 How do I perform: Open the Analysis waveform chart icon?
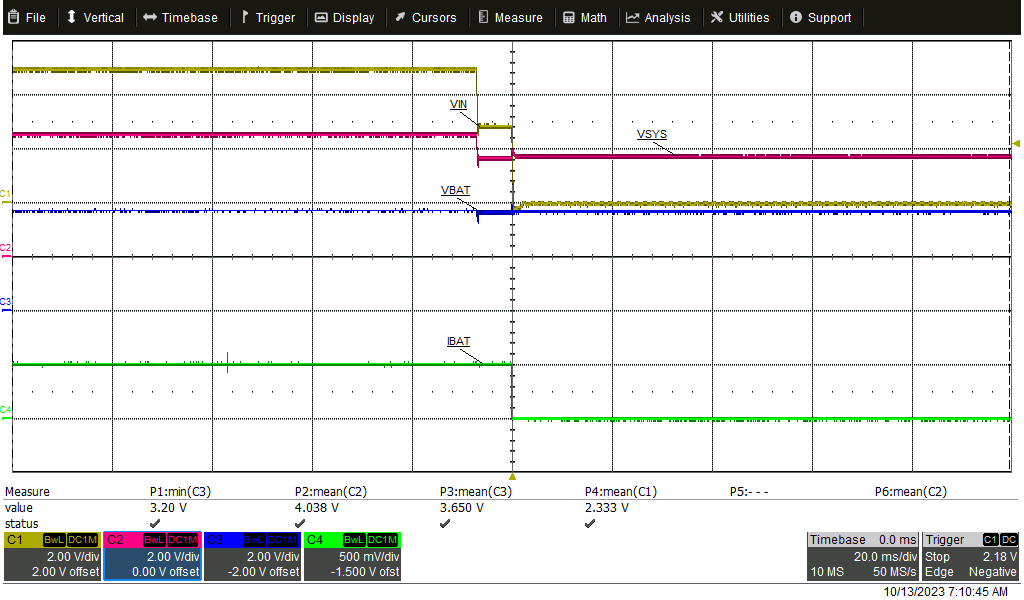[x=634, y=16]
